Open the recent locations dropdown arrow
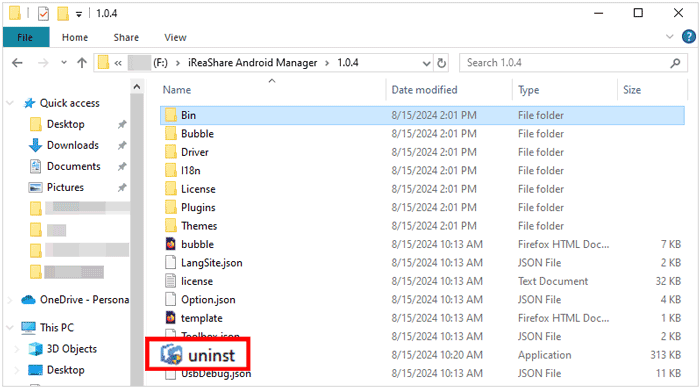Screen dimensions: 700x388 (x=64, y=63)
